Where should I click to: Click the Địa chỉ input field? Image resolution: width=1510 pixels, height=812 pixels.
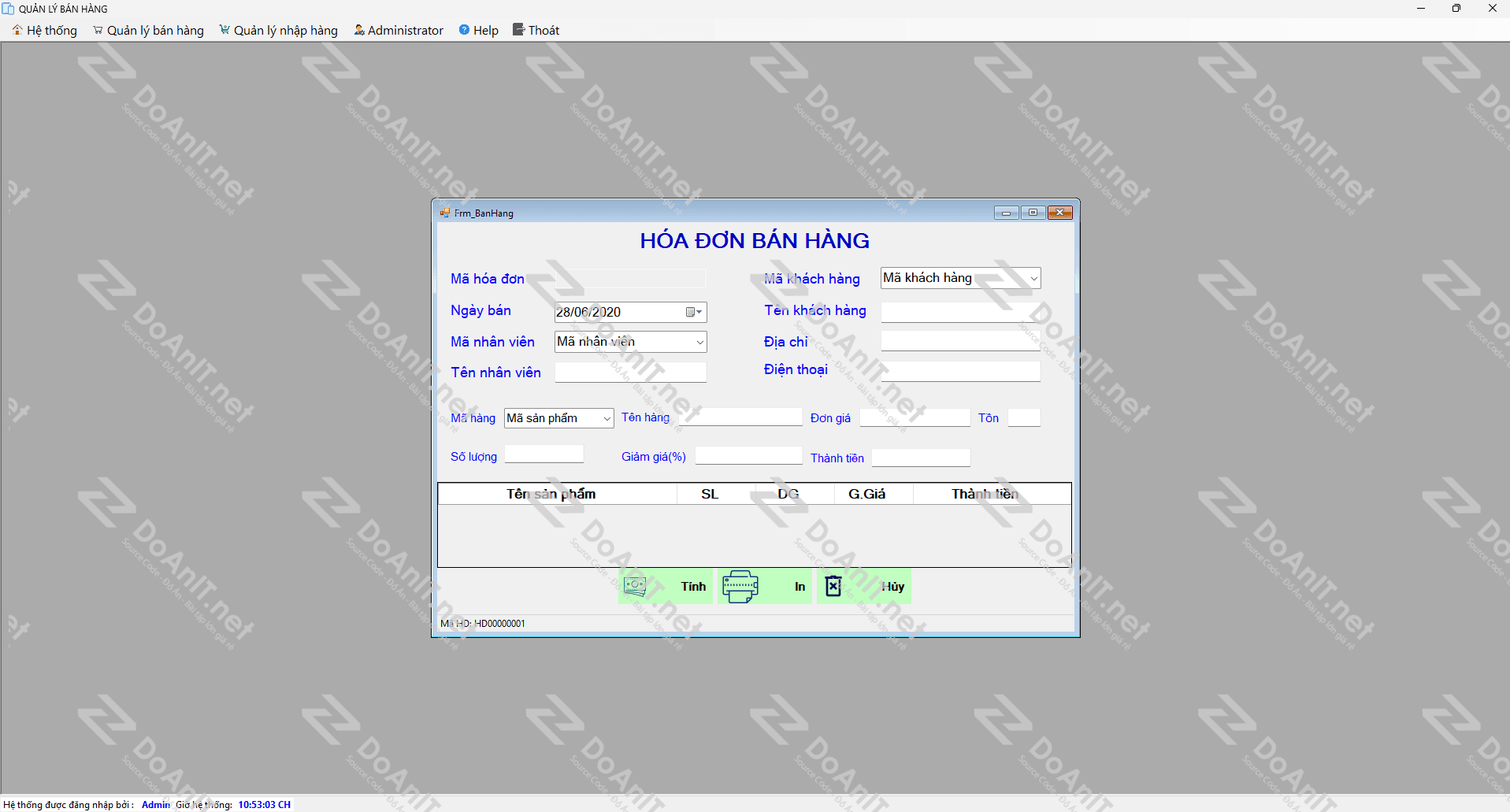point(960,340)
